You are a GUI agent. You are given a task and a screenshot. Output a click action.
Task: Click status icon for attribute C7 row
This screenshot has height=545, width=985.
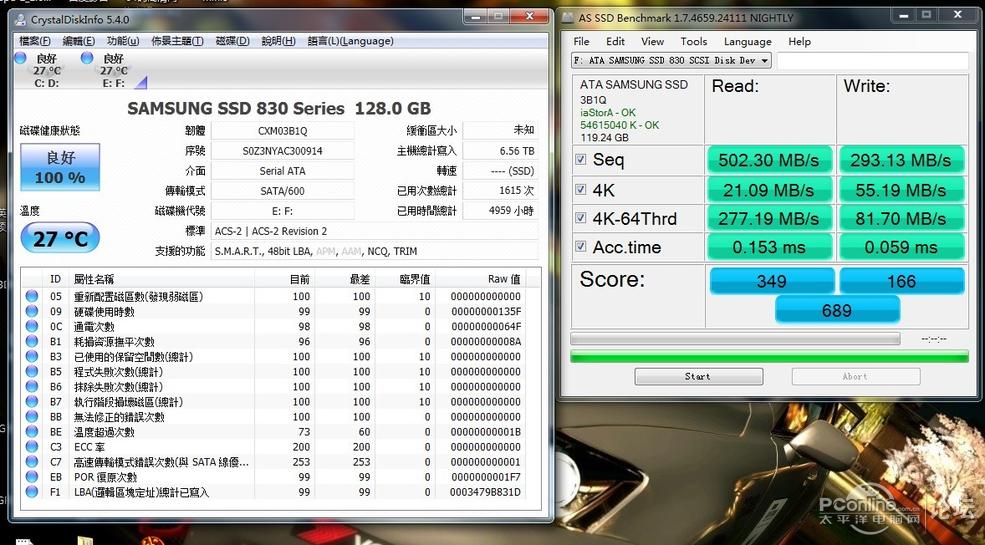click(31, 462)
